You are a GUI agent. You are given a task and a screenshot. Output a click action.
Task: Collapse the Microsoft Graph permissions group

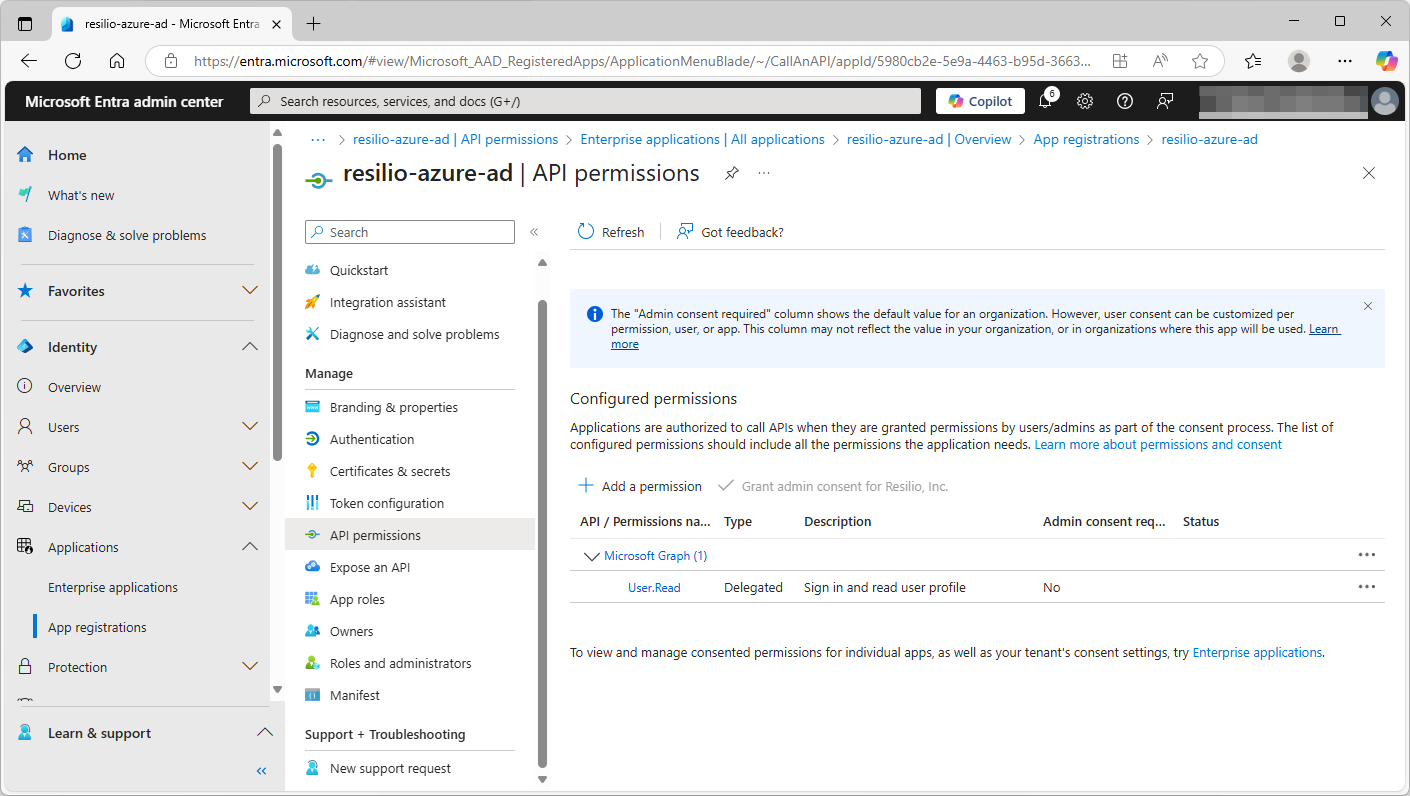click(590, 555)
